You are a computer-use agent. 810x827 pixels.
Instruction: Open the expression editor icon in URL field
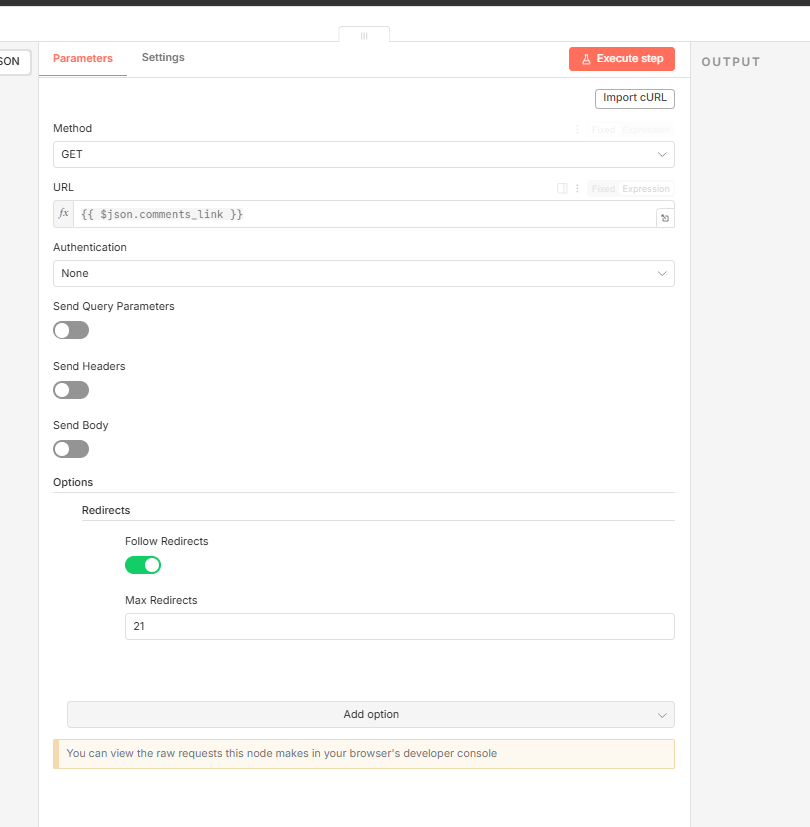pyautogui.click(x=664, y=217)
